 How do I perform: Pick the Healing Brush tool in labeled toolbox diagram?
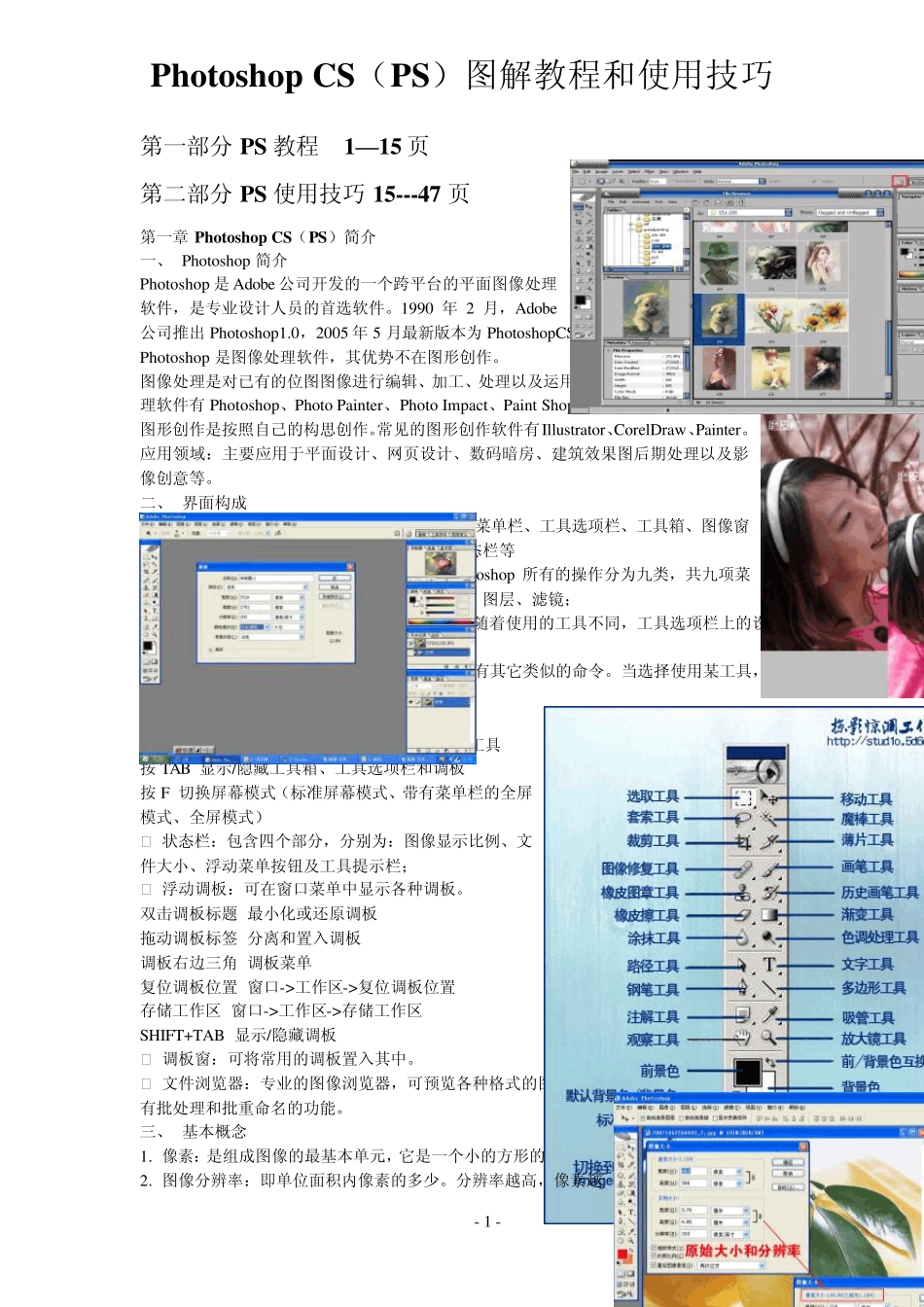[x=743, y=870]
